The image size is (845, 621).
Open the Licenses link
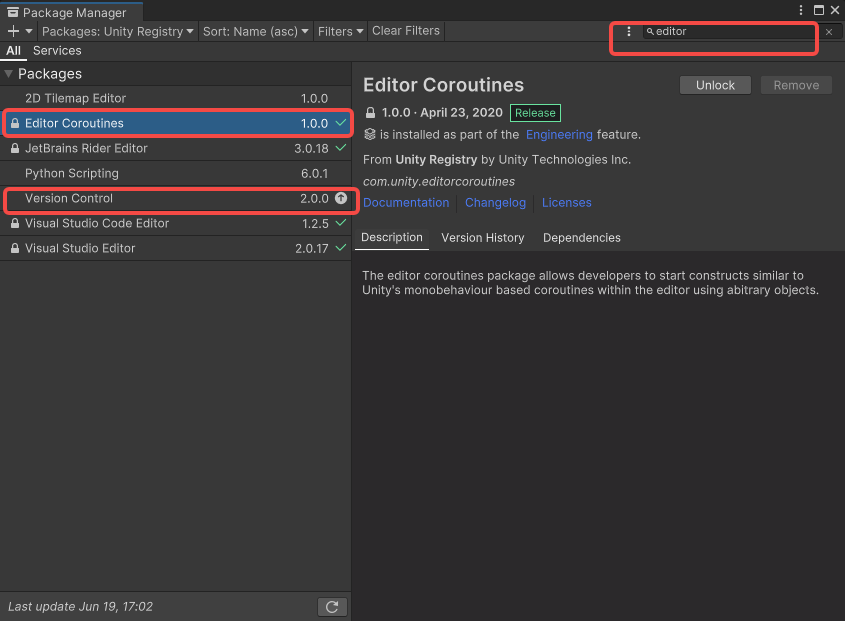point(566,203)
